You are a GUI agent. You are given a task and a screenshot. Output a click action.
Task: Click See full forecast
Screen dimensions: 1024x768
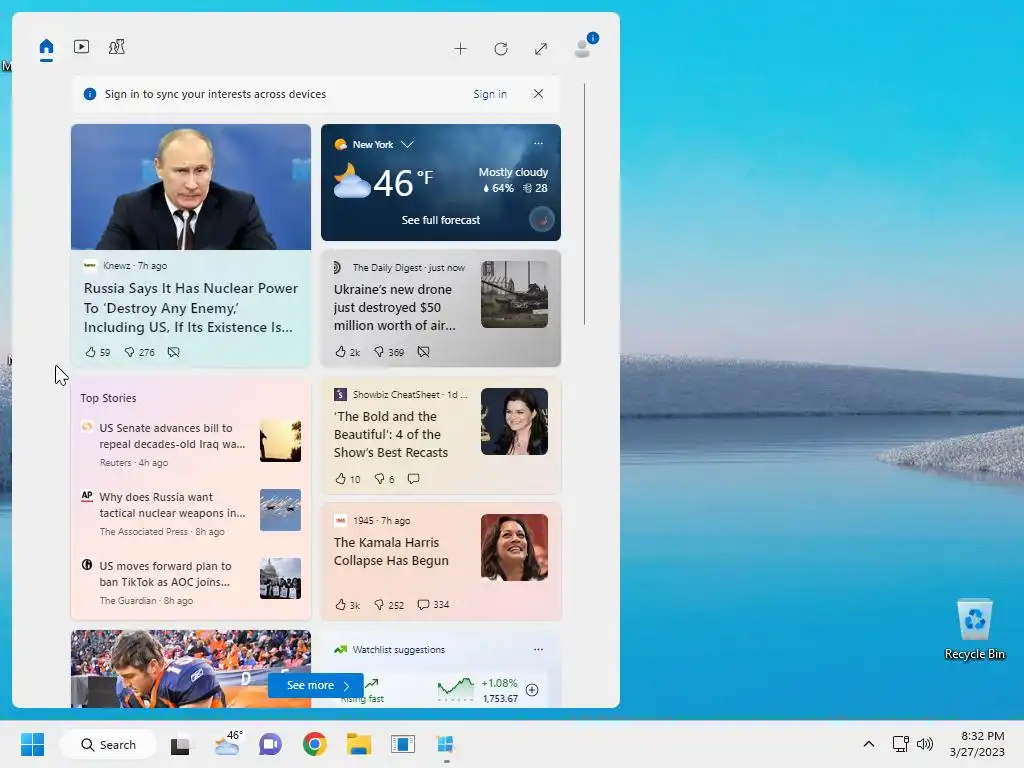click(x=441, y=220)
